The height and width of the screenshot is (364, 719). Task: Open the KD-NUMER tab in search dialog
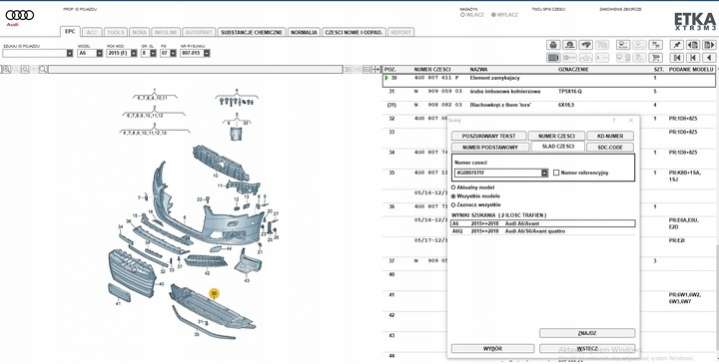click(610, 136)
